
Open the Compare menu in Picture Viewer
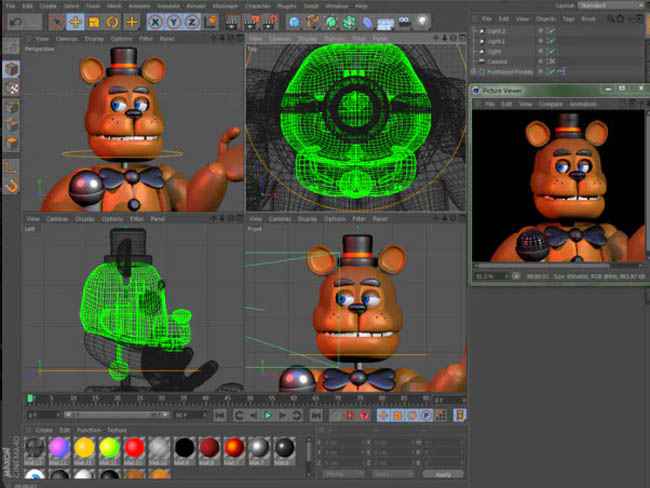551,104
